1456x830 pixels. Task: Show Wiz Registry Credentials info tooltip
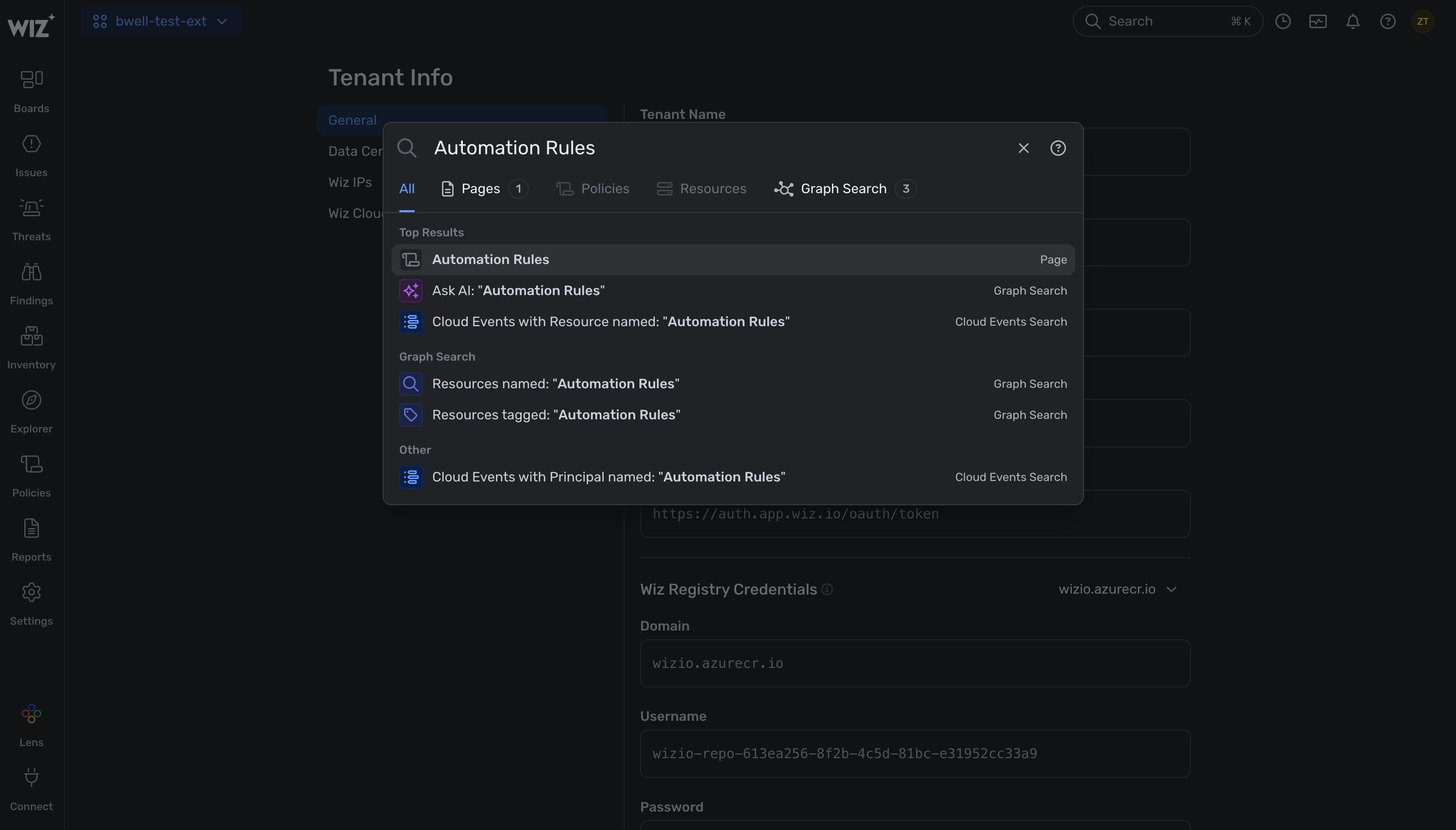(x=827, y=589)
